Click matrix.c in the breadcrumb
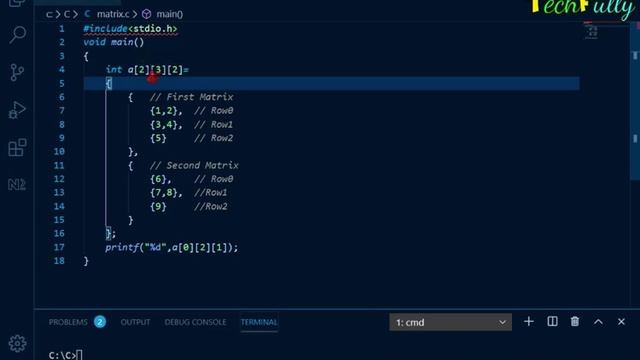 tap(113, 14)
